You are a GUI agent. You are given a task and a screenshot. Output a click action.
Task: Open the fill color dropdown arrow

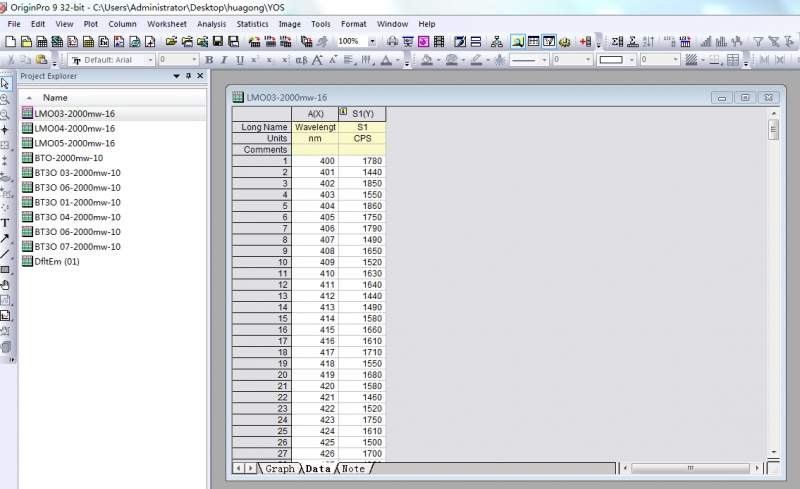[438, 60]
